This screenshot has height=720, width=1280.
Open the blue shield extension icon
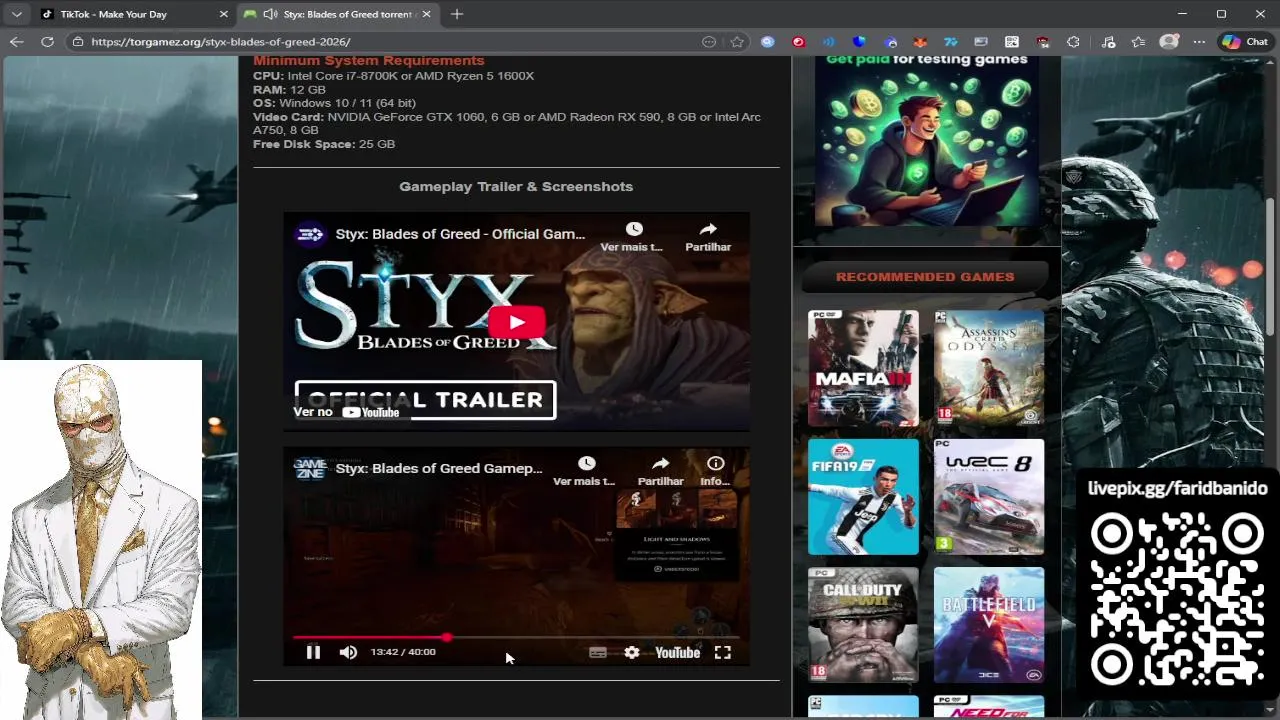click(x=859, y=42)
